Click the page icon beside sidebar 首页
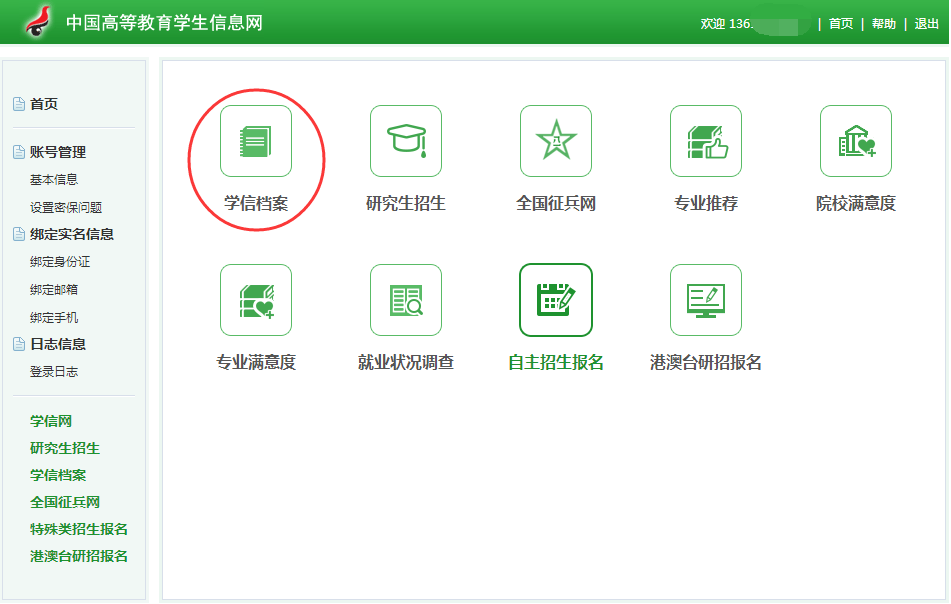Image resolution: width=951 pixels, height=604 pixels. [19, 104]
